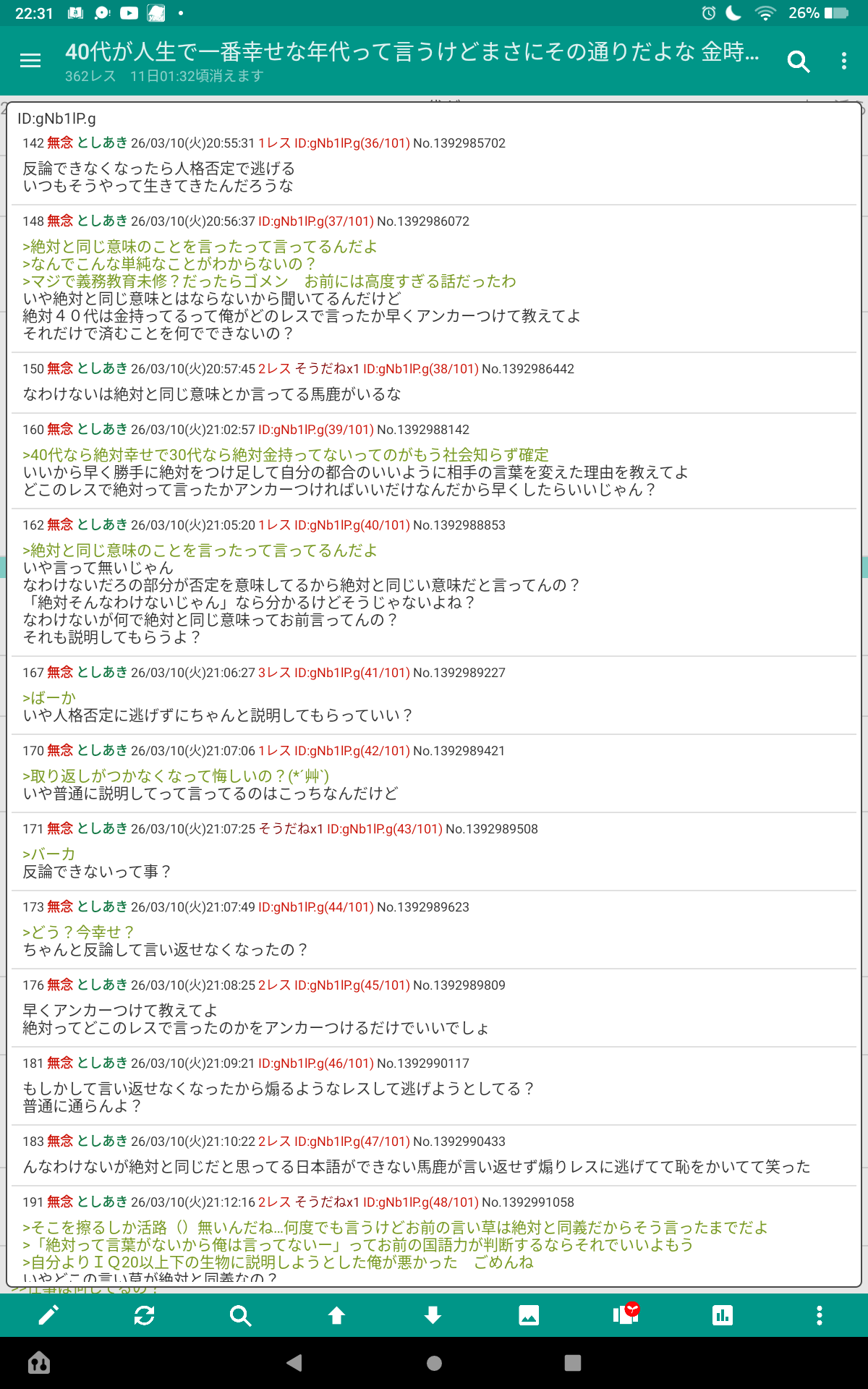Image resolution: width=868 pixels, height=1389 pixels.
Task: Tap the search icon in the title bar
Action: [x=798, y=61]
